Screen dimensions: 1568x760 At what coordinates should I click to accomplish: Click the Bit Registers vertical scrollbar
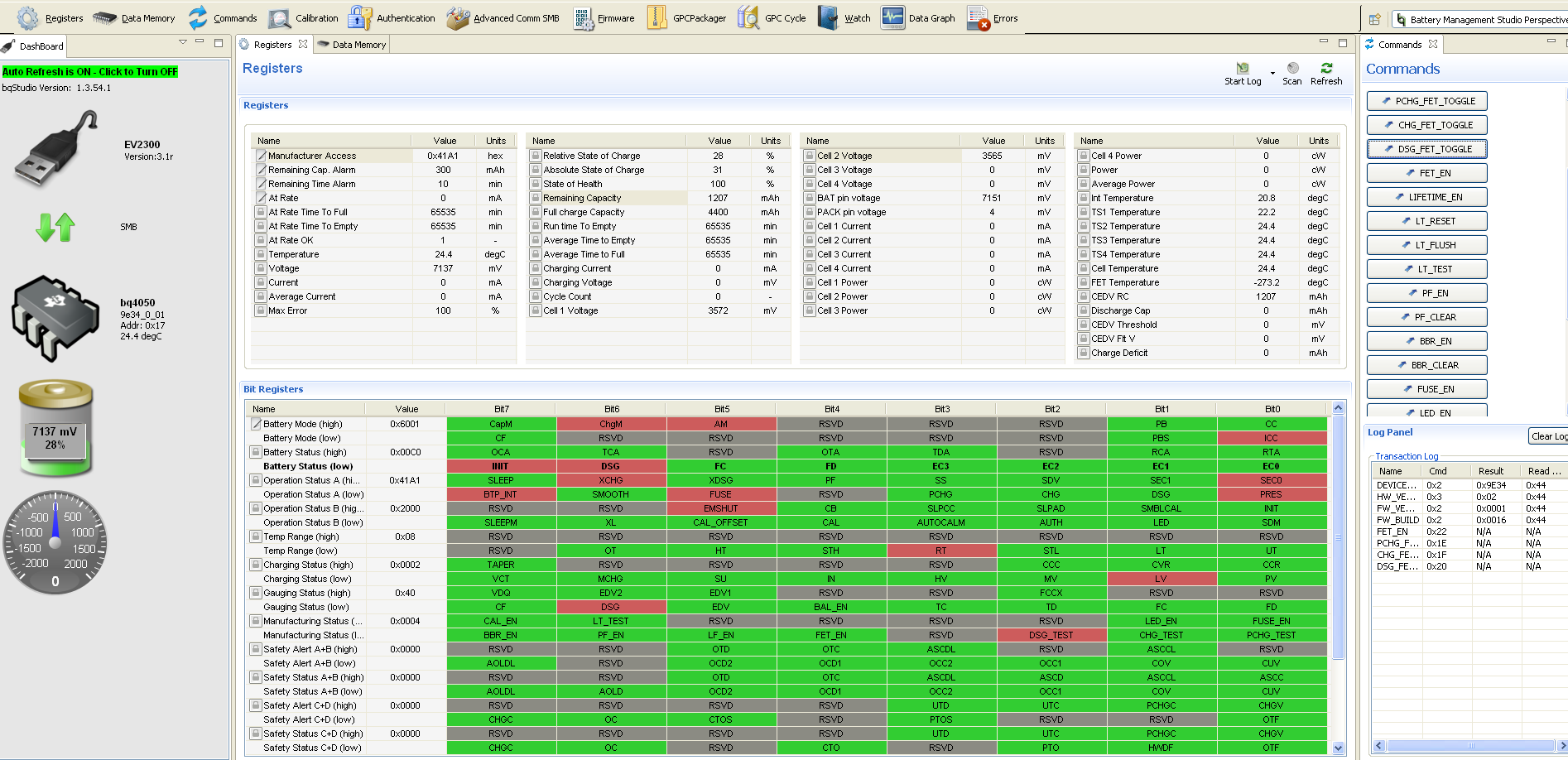pos(1338,537)
